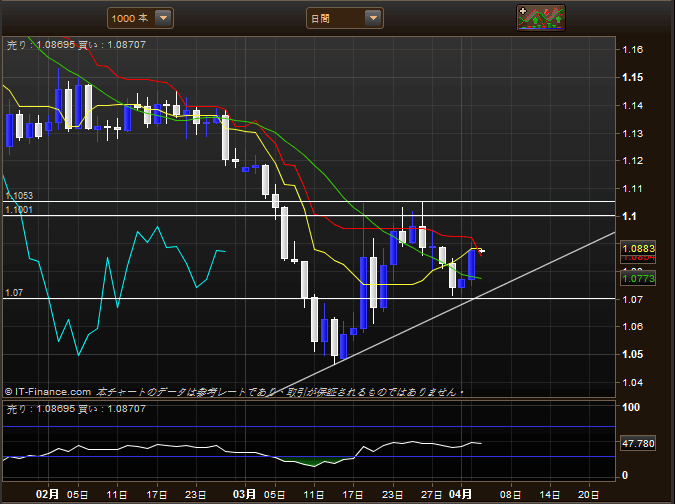
Task: Open the 1000本 bar count dropdown
Action: click(140, 18)
